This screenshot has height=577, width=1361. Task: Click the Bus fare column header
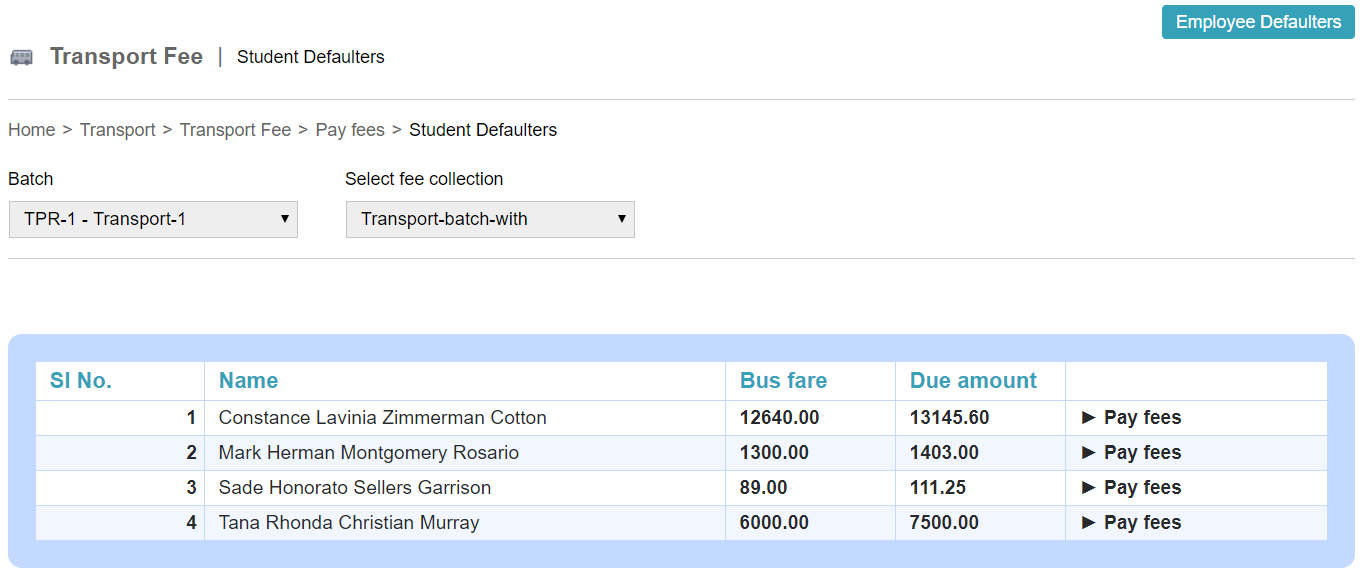tap(783, 381)
